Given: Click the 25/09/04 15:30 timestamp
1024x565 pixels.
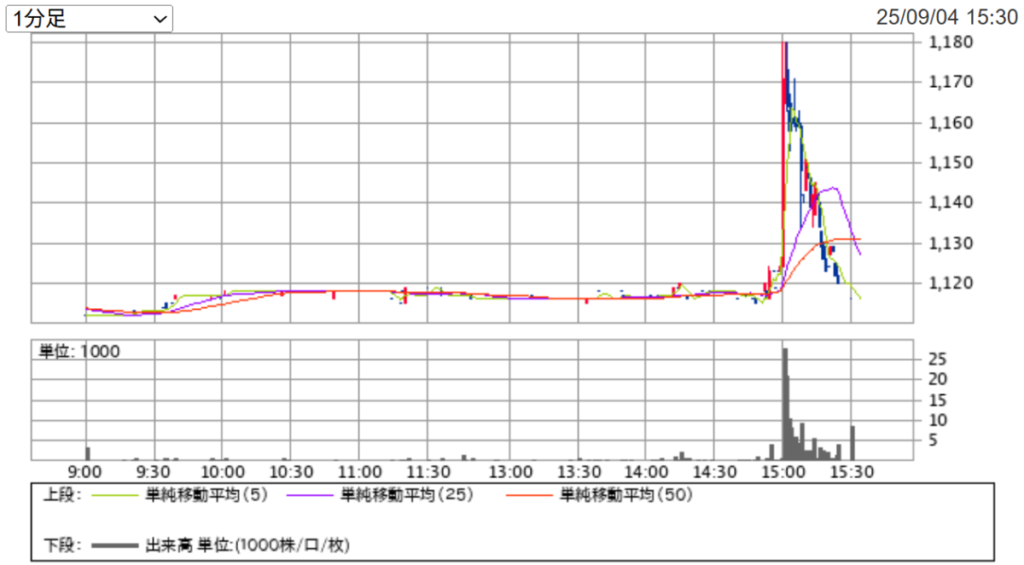Looking at the screenshot, I should pyautogui.click(x=946, y=17).
